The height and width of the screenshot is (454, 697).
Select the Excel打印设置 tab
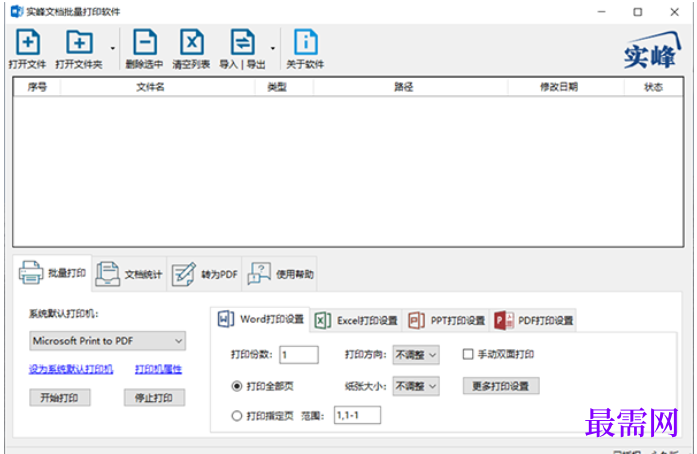(x=357, y=321)
